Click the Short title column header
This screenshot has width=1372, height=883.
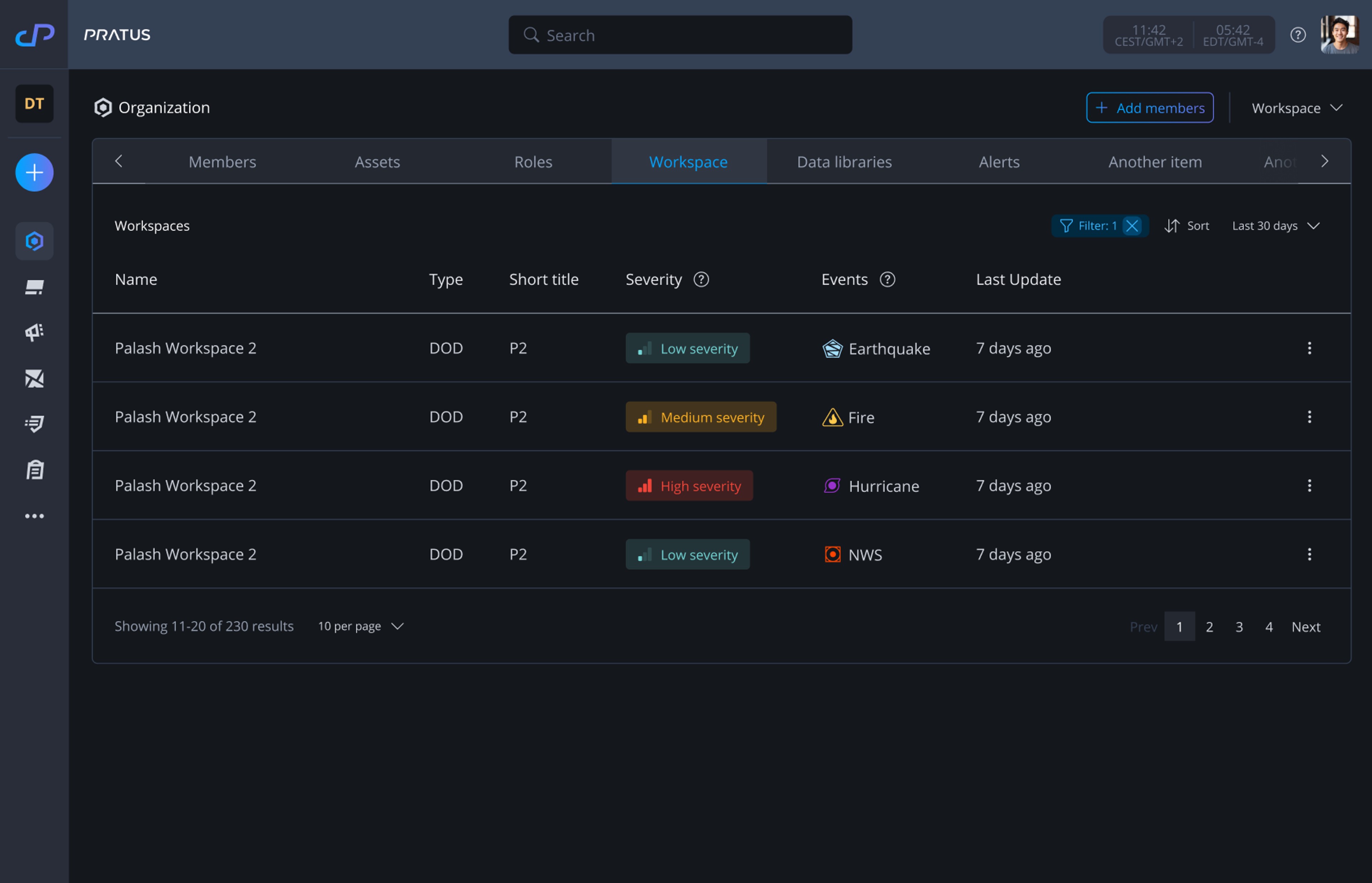pyautogui.click(x=543, y=279)
